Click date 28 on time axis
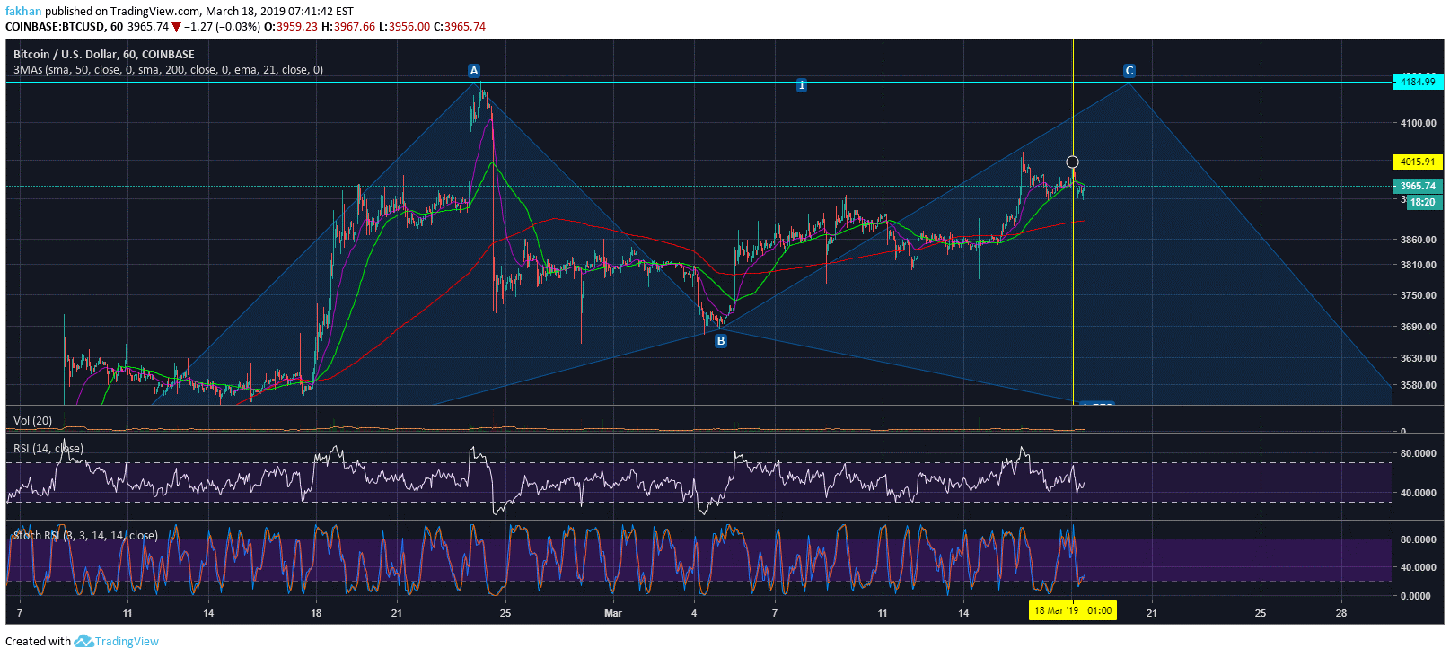The width and height of the screenshot is (1450, 657). pos(1340,611)
